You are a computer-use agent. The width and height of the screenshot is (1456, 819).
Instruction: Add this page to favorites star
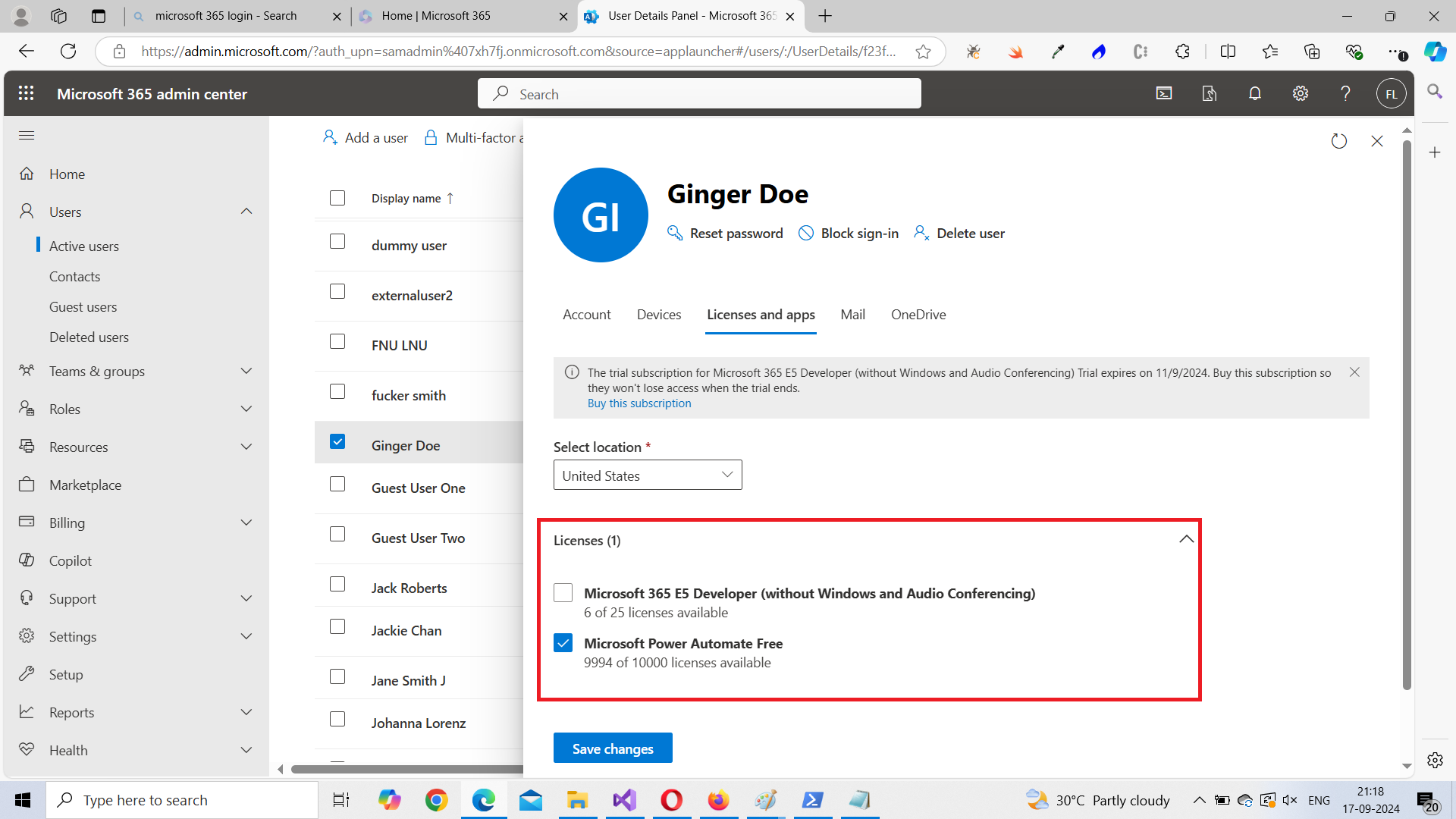pyautogui.click(x=923, y=51)
